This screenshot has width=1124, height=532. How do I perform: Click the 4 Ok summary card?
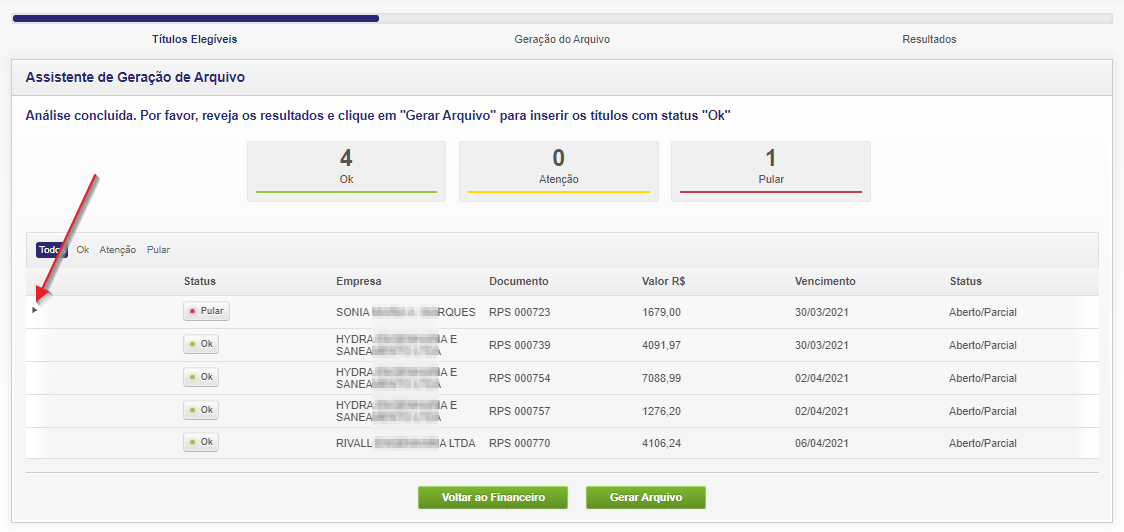point(346,171)
